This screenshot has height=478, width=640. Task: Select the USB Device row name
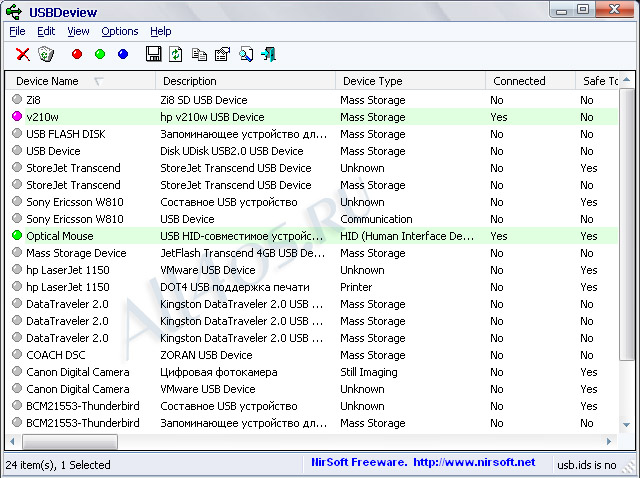pyautogui.click(x=53, y=151)
